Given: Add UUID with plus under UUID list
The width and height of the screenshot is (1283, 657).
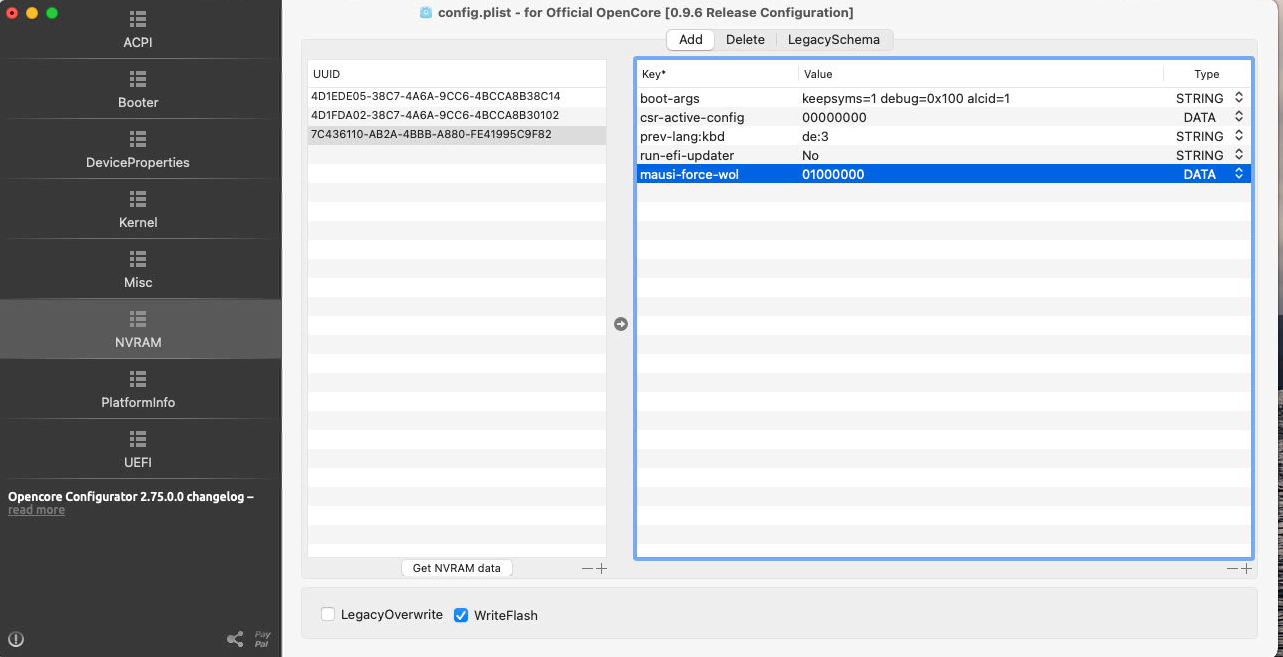Looking at the screenshot, I should point(601,568).
